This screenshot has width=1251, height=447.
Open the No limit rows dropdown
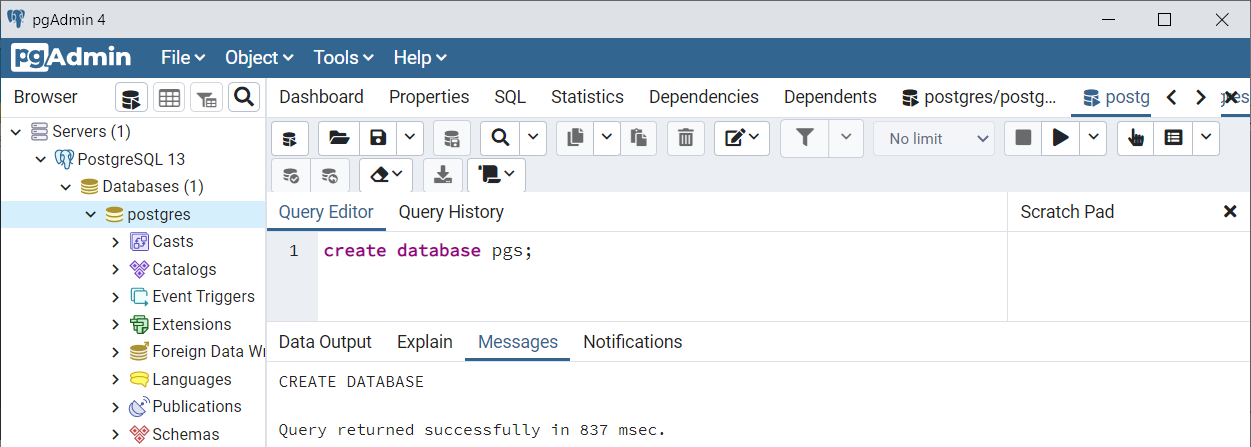(x=934, y=138)
